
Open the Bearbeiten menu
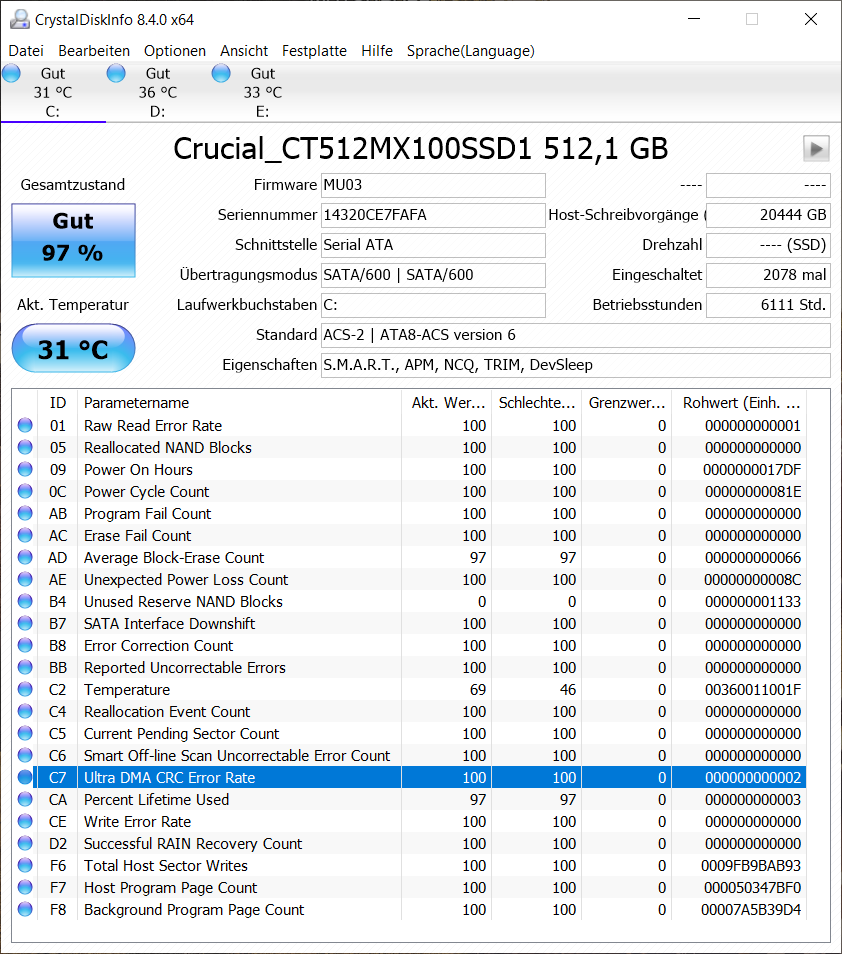click(x=94, y=50)
